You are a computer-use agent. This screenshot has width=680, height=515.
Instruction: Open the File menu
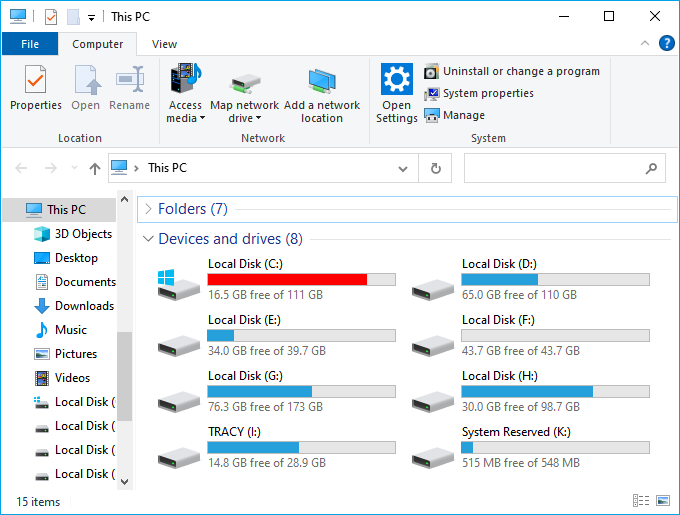point(30,44)
